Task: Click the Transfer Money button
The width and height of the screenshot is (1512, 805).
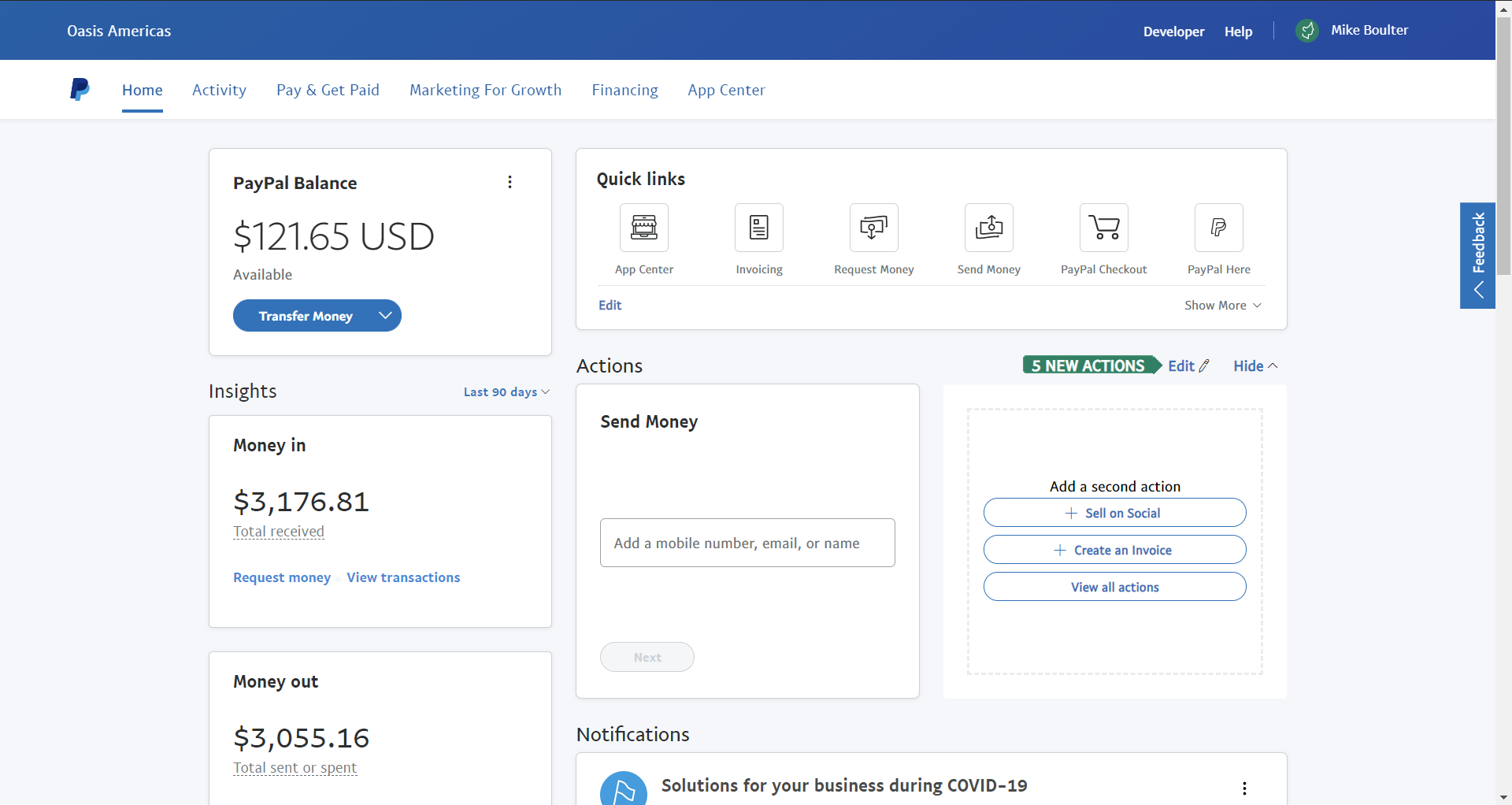Action: pos(306,316)
